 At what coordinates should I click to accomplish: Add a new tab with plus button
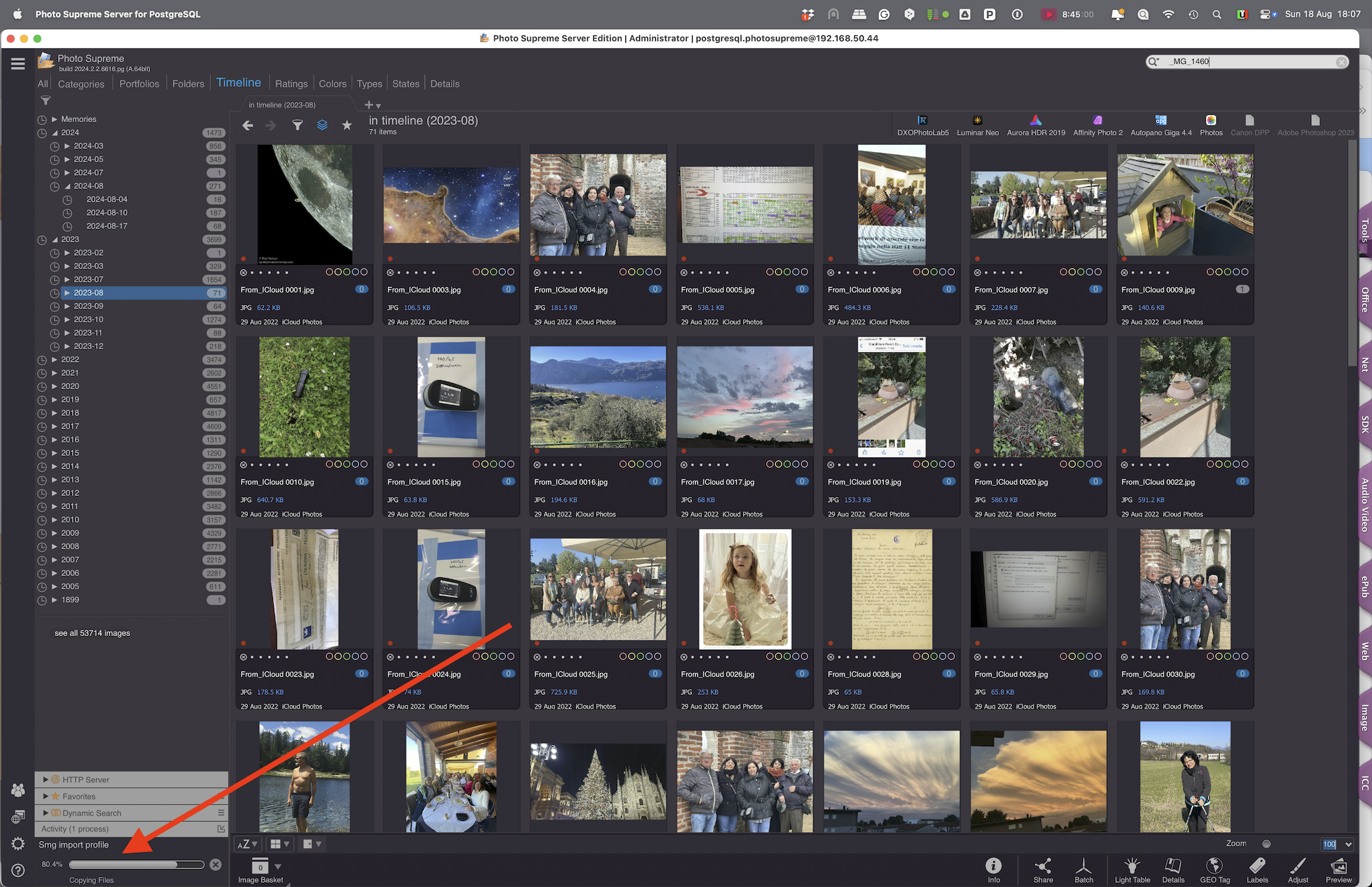[x=369, y=105]
